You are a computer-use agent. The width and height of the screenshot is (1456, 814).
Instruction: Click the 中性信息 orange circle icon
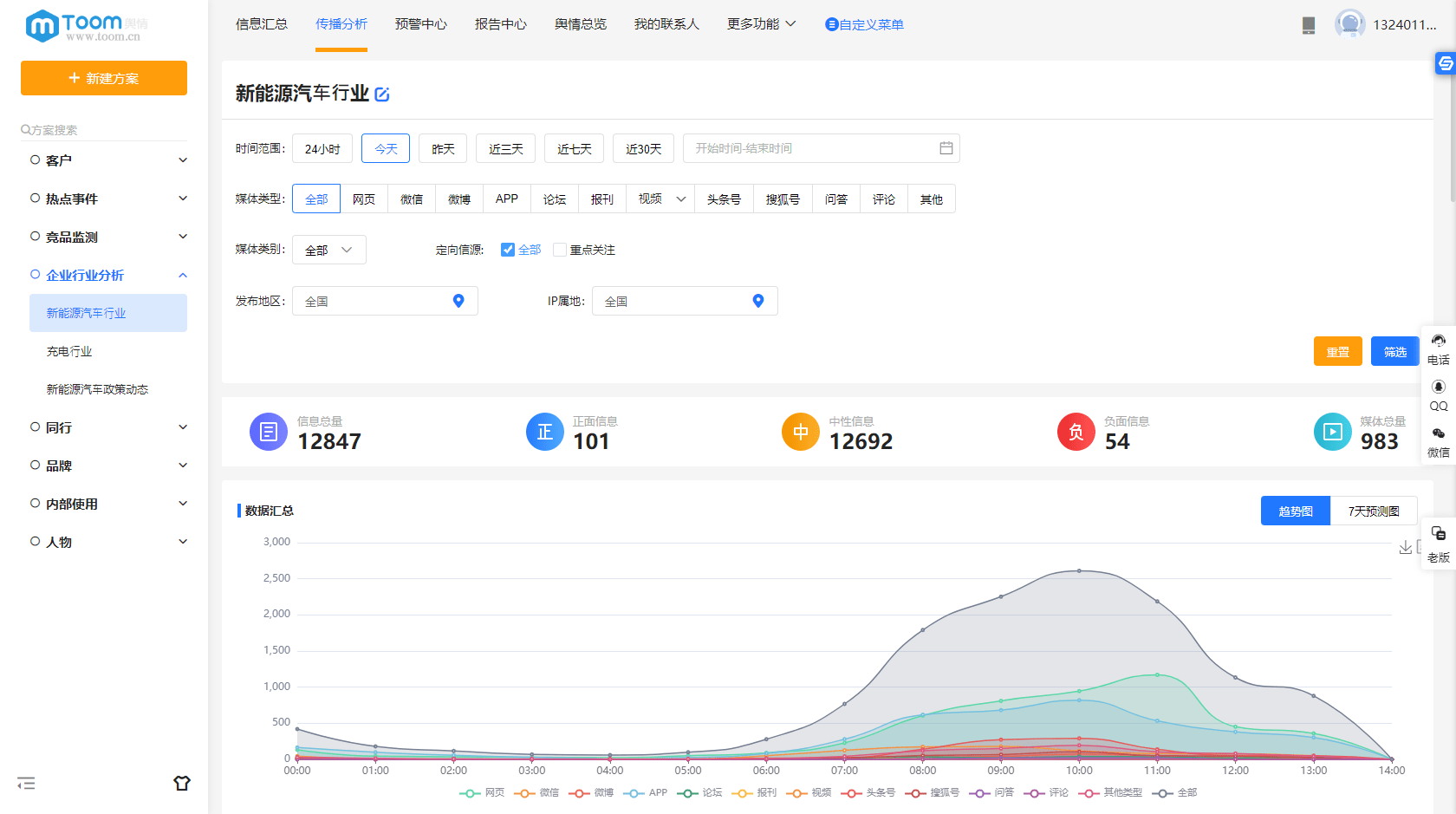point(801,432)
